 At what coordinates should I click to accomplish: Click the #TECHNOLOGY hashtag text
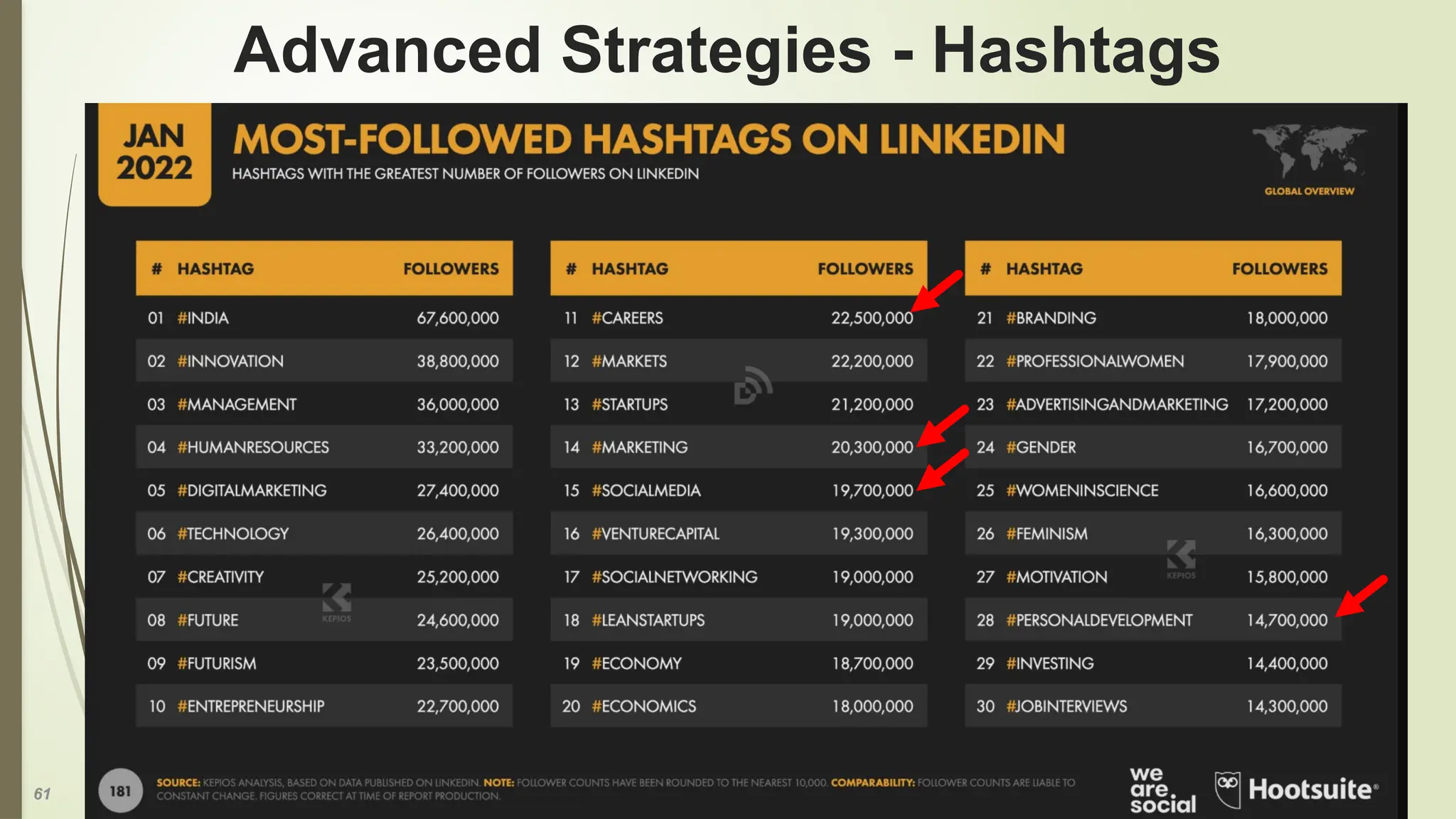(233, 534)
